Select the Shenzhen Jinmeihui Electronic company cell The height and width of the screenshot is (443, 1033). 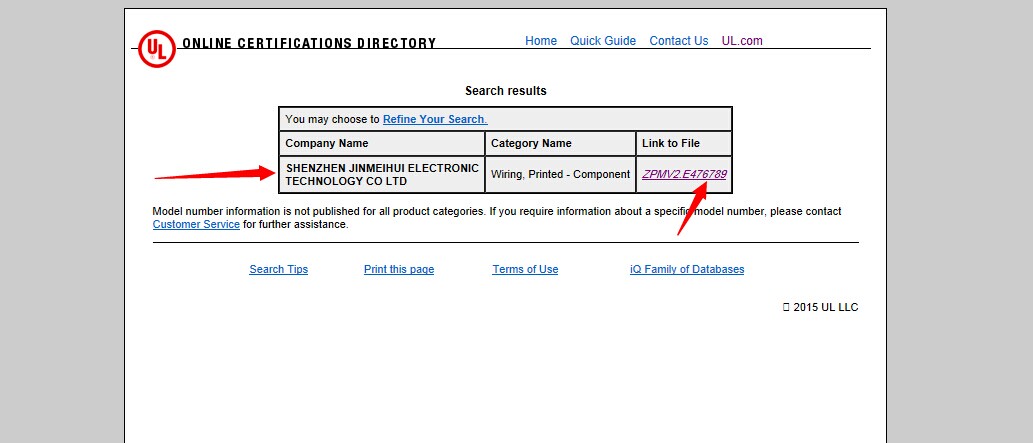point(382,175)
